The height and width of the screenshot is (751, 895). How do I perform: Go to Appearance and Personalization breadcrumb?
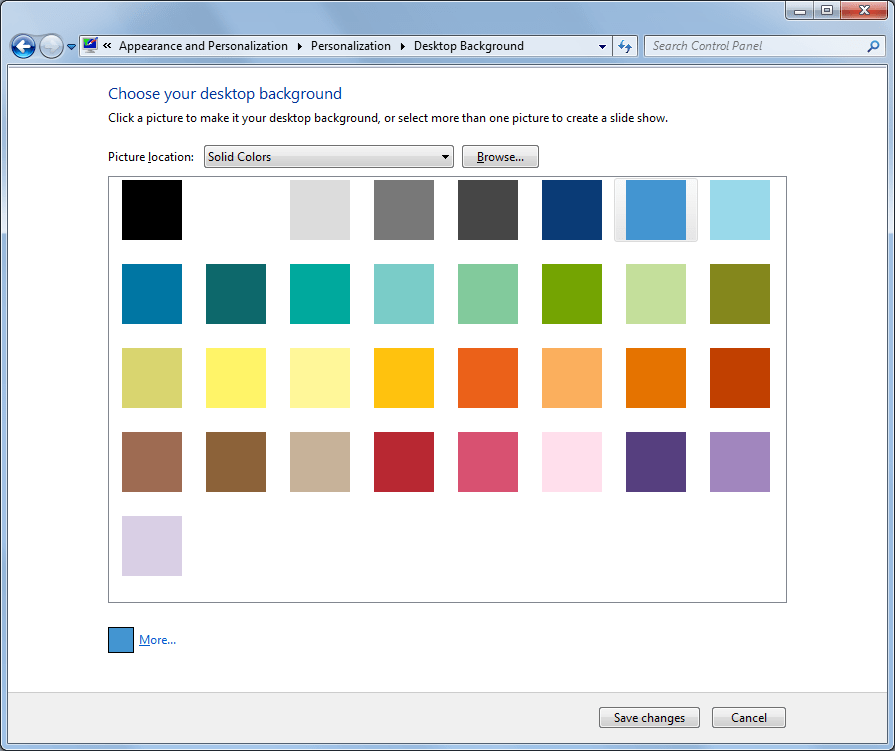pyautogui.click(x=203, y=46)
